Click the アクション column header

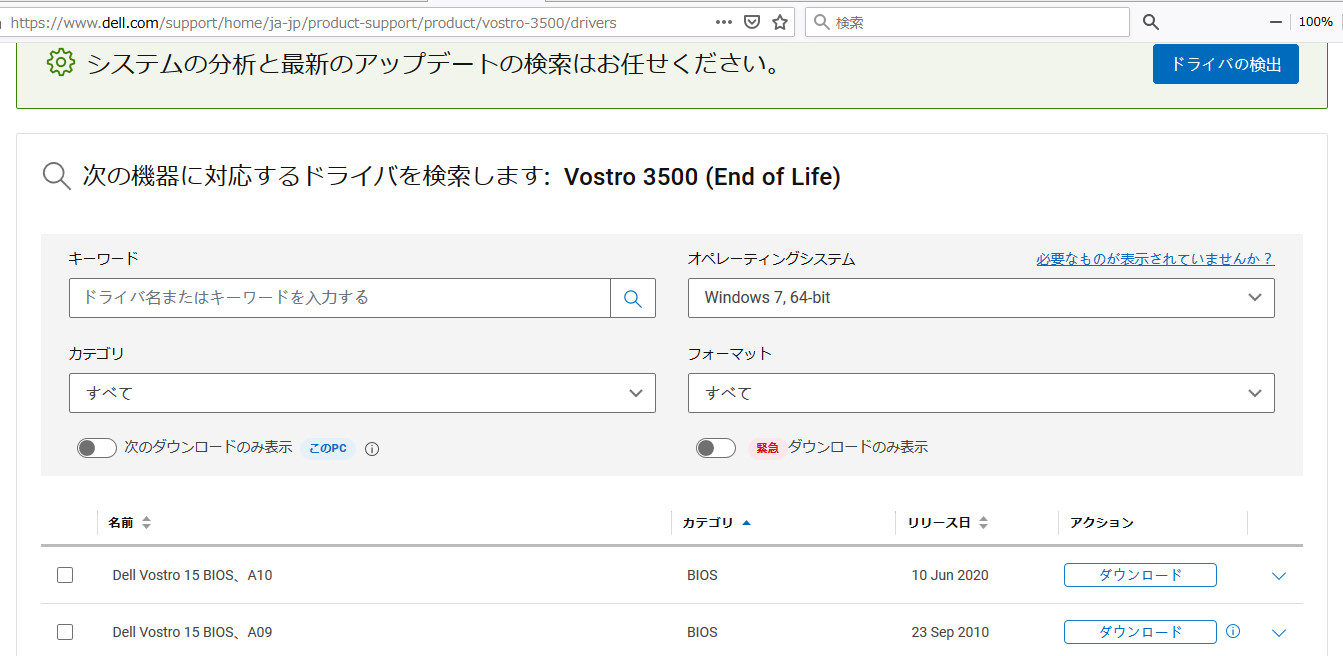click(1102, 523)
